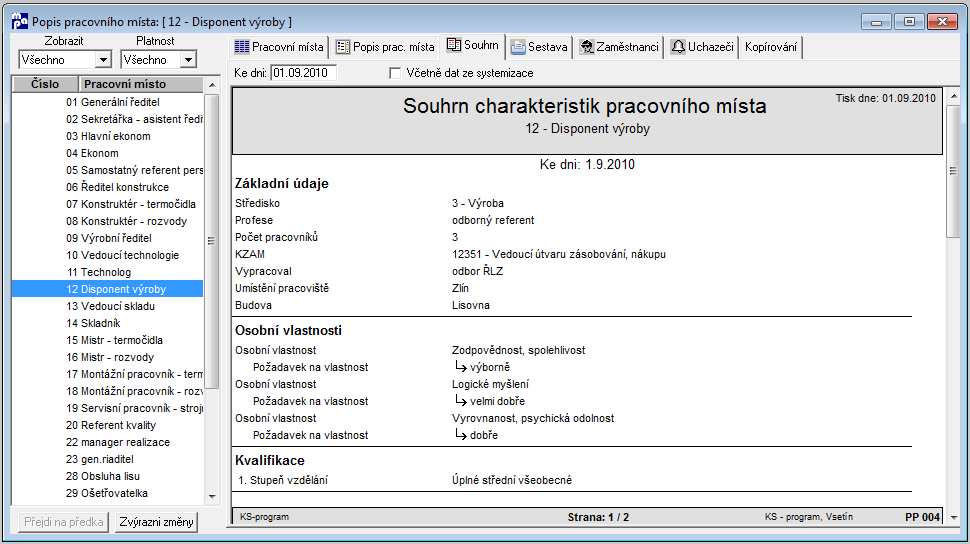Open the Platnost dropdown

click(x=188, y=60)
